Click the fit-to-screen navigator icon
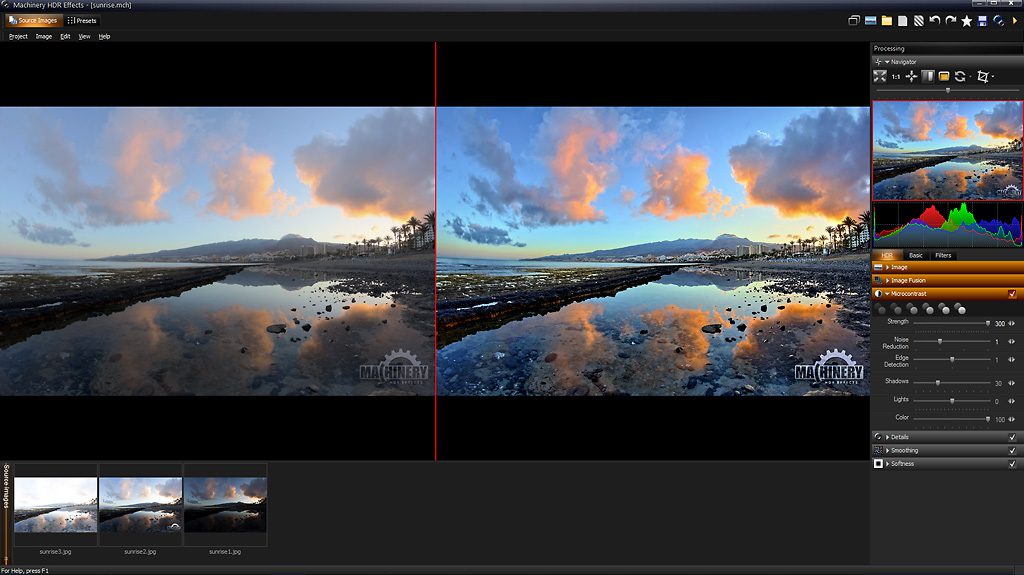The image size is (1024, 575). pos(880,76)
